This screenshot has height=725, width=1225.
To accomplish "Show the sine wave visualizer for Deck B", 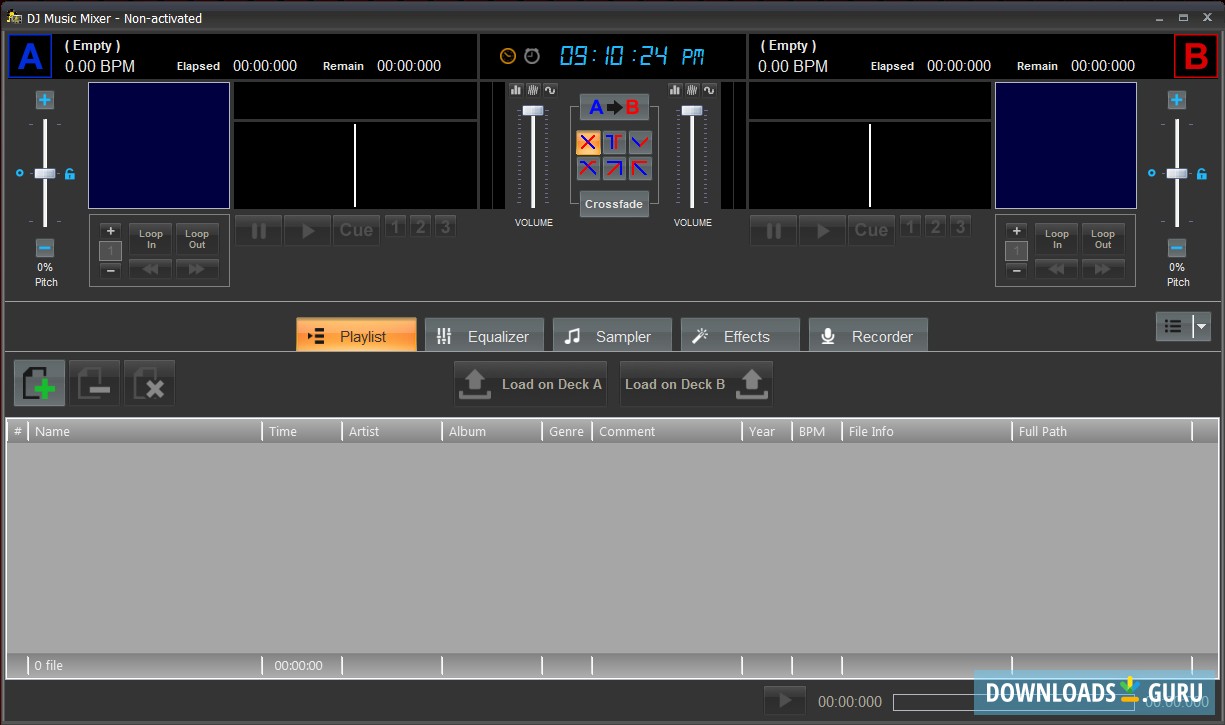I will tap(709, 90).
